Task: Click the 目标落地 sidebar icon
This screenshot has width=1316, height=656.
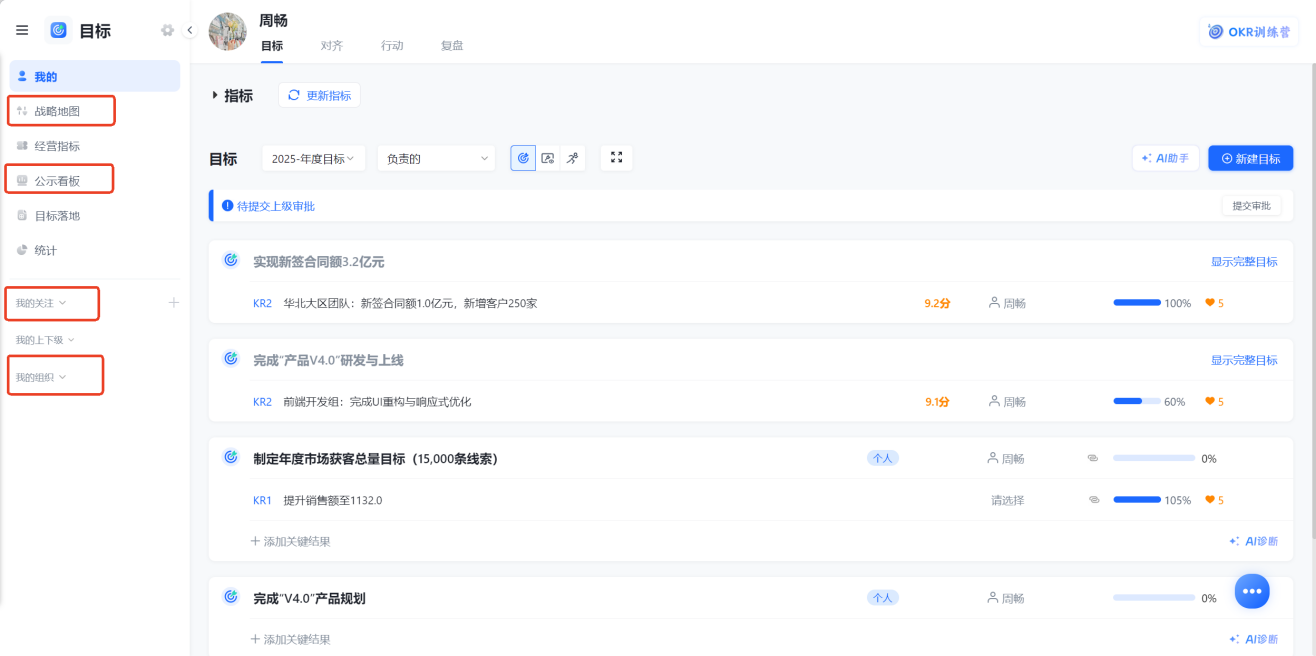Action: tap(22, 215)
